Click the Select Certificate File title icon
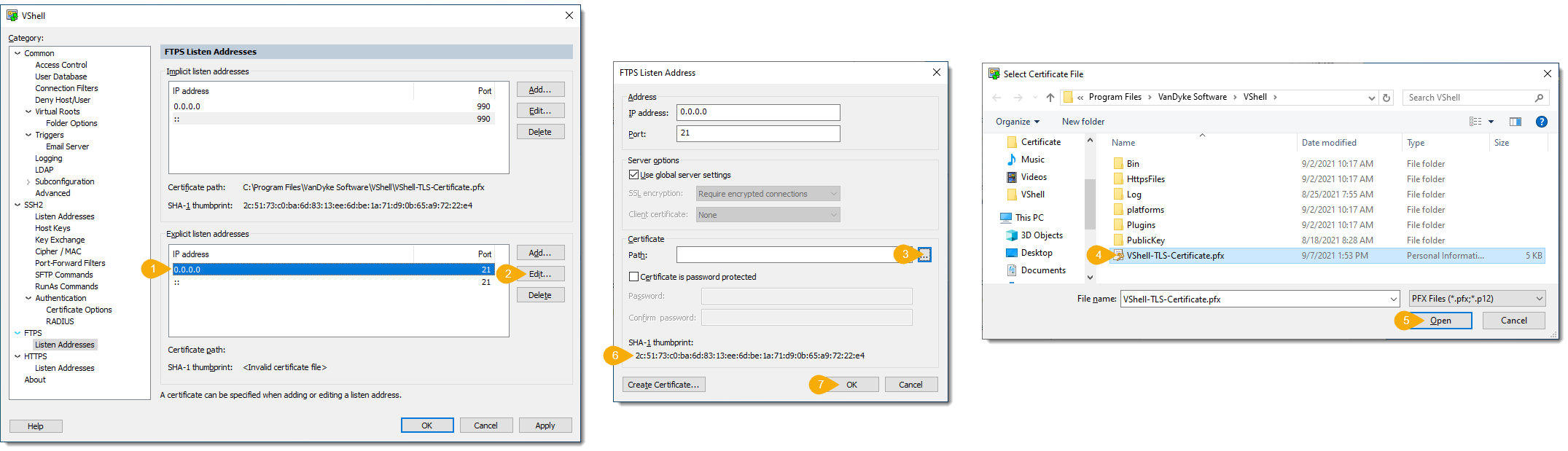The height and width of the screenshot is (451, 1568). point(994,74)
